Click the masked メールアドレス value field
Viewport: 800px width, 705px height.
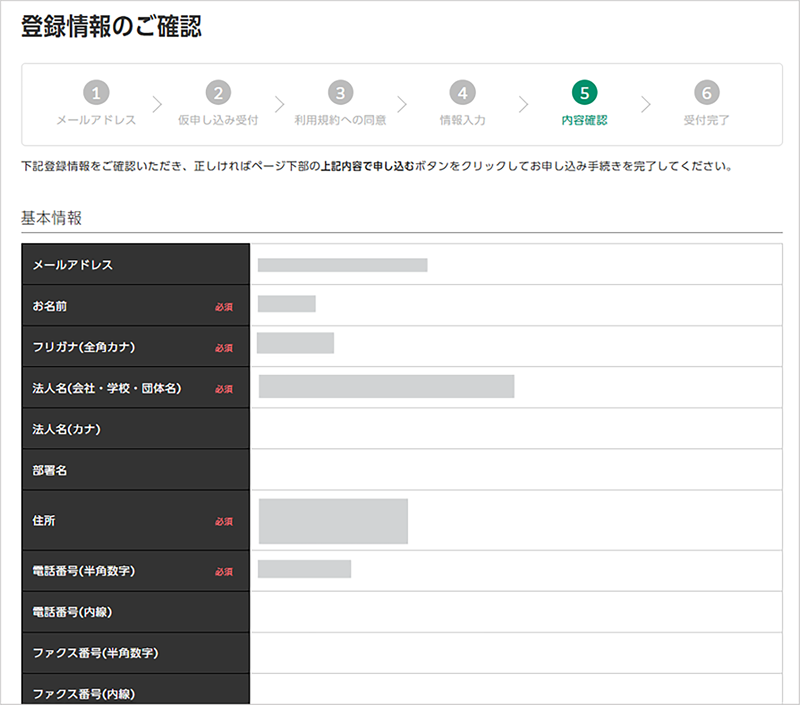click(342, 265)
